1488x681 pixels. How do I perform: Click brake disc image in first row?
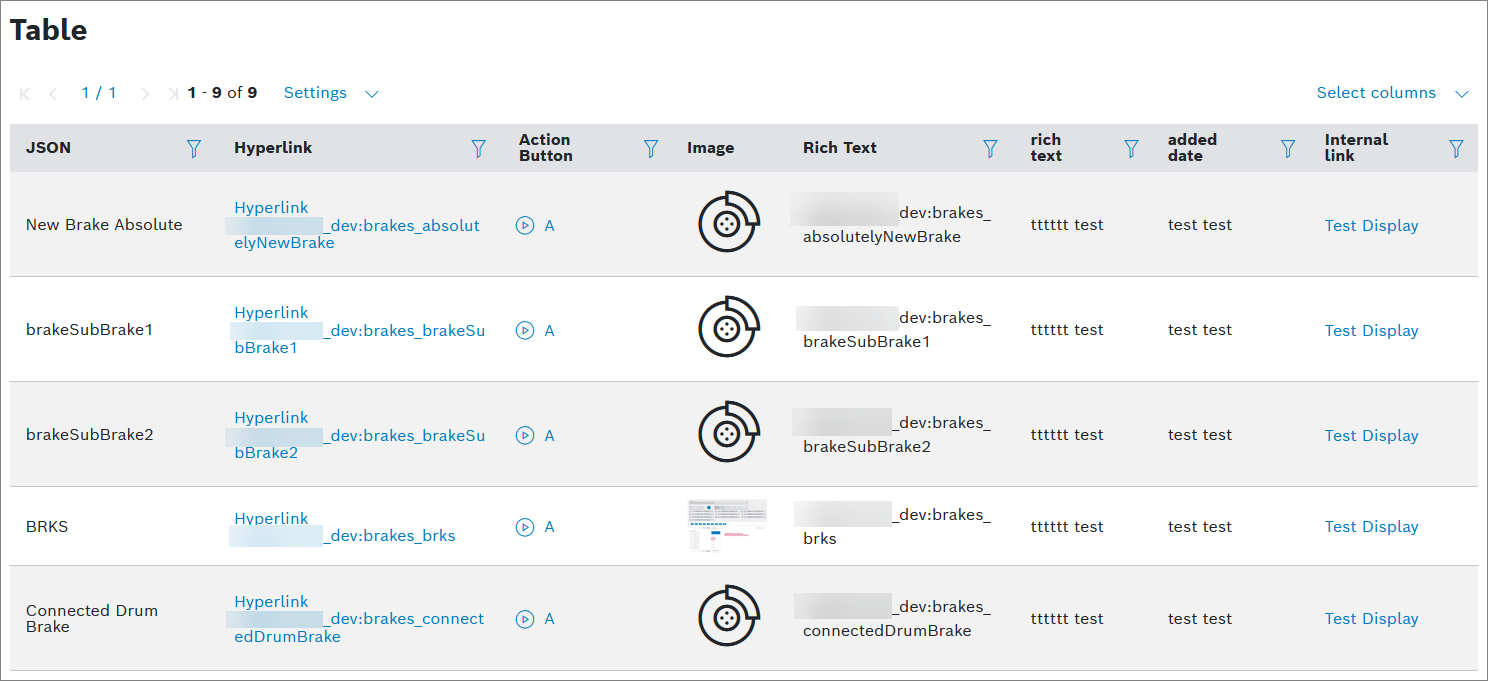729,222
